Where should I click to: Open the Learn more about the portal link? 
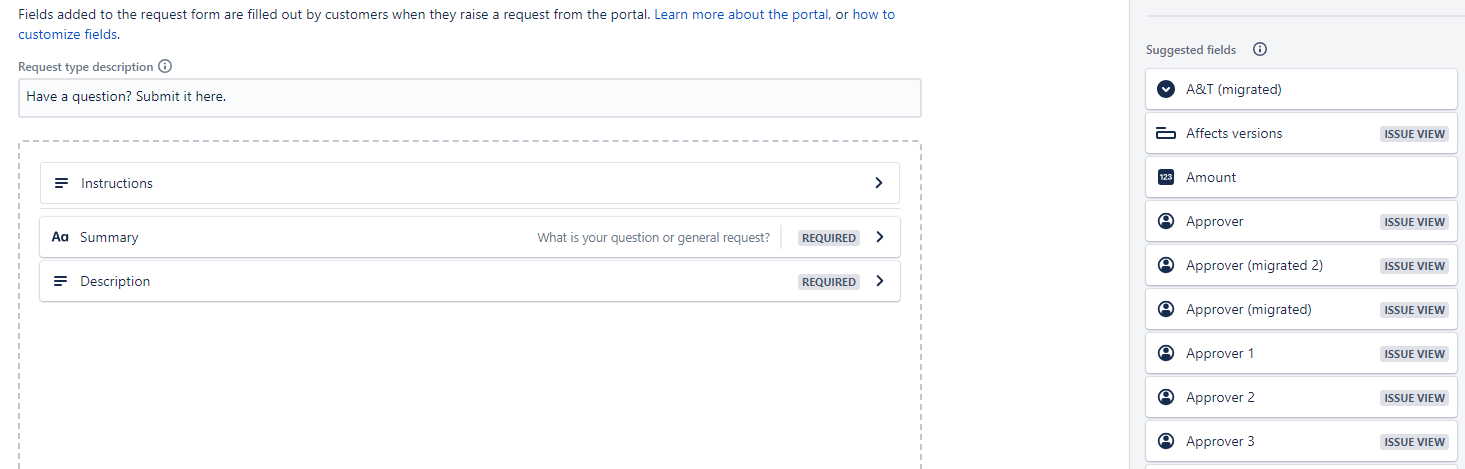(x=741, y=15)
